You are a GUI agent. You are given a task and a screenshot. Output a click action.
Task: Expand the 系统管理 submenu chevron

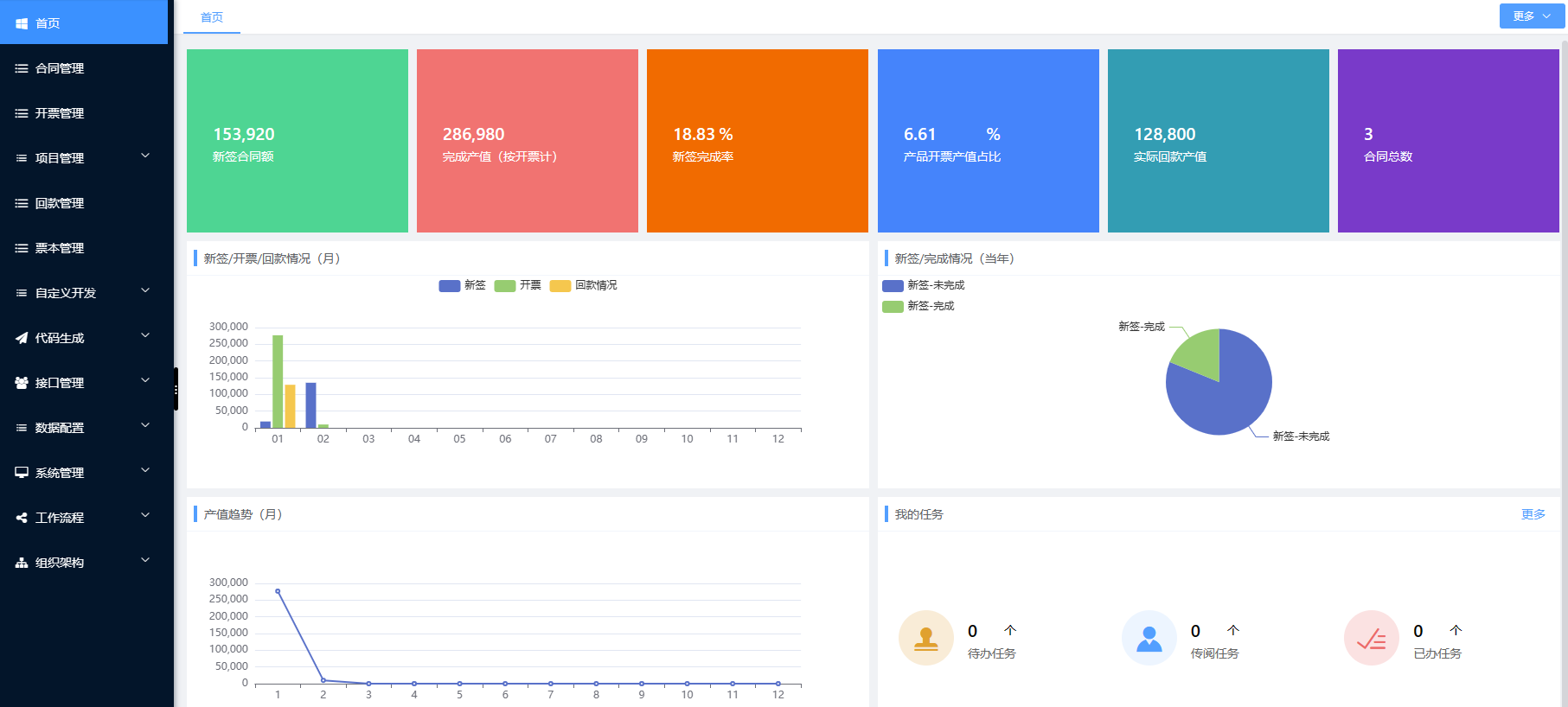pos(145,471)
